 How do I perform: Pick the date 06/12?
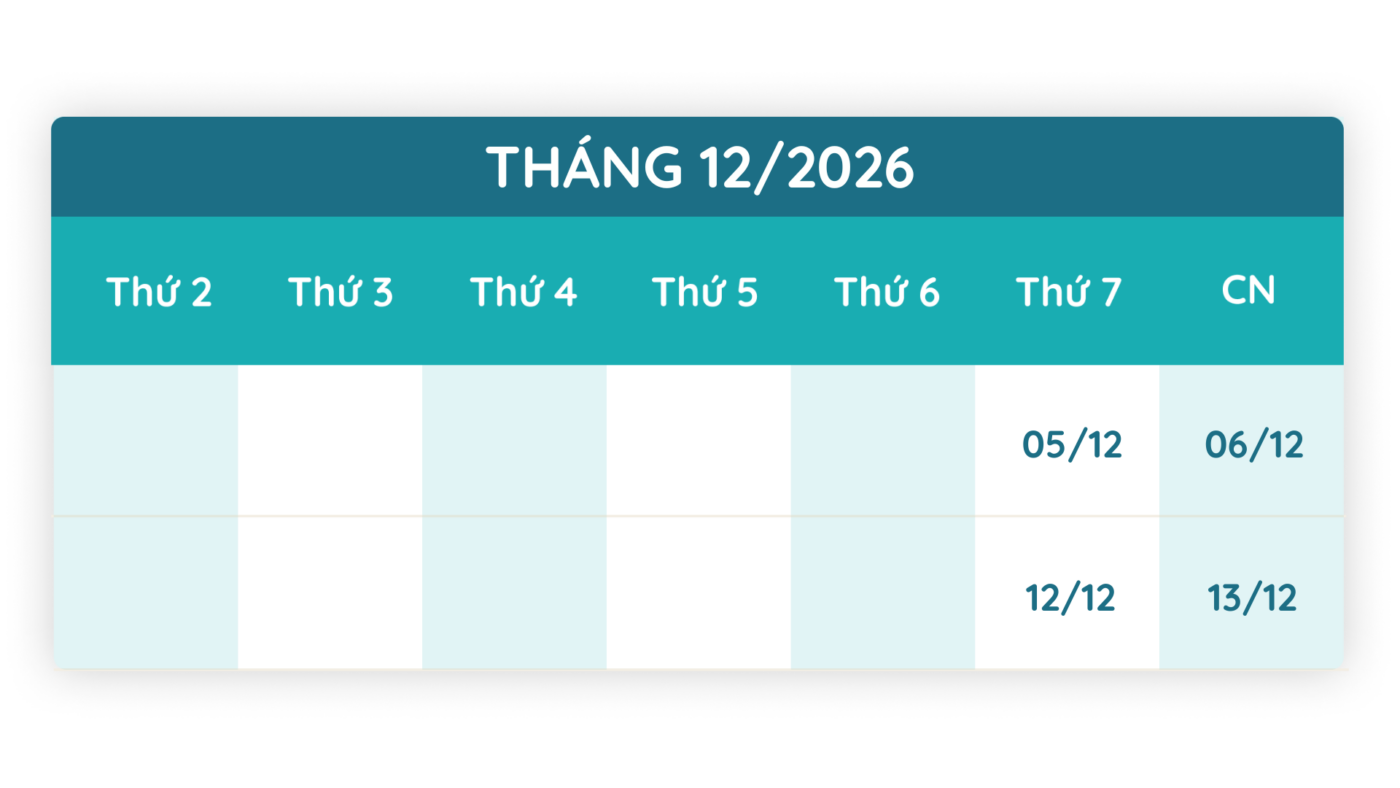pos(1254,444)
